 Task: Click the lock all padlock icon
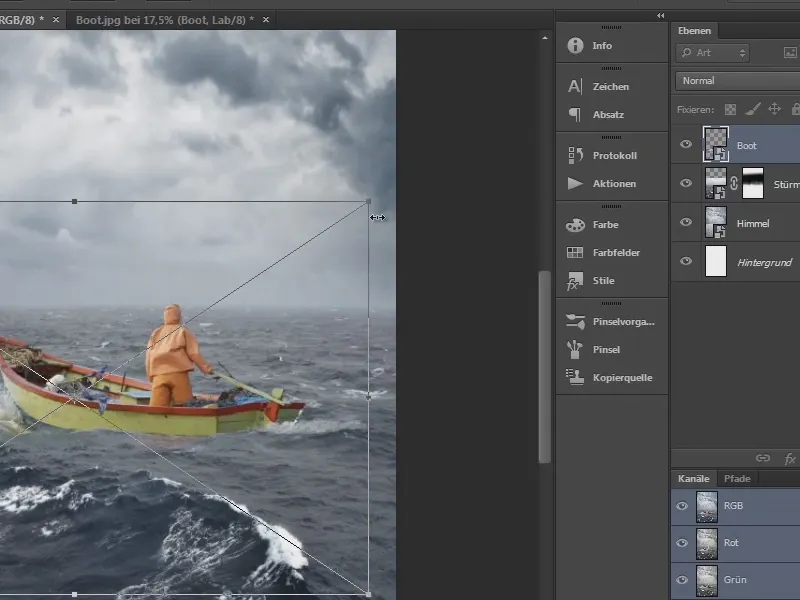(795, 109)
